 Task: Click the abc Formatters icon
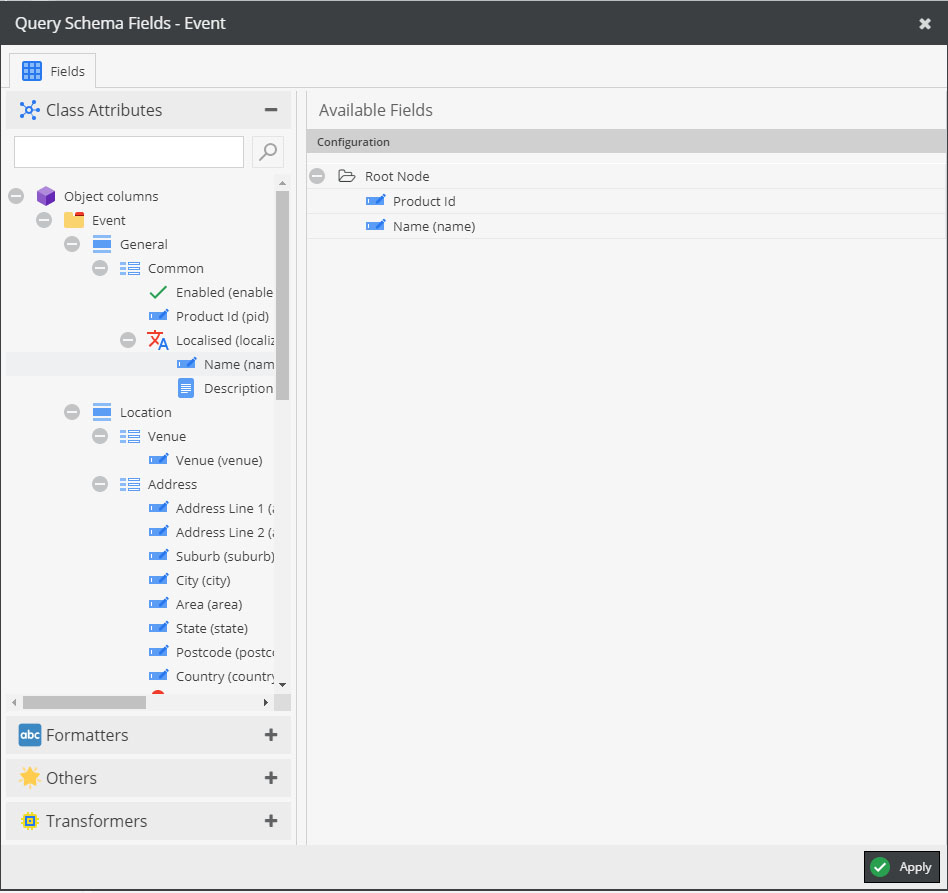click(x=30, y=735)
